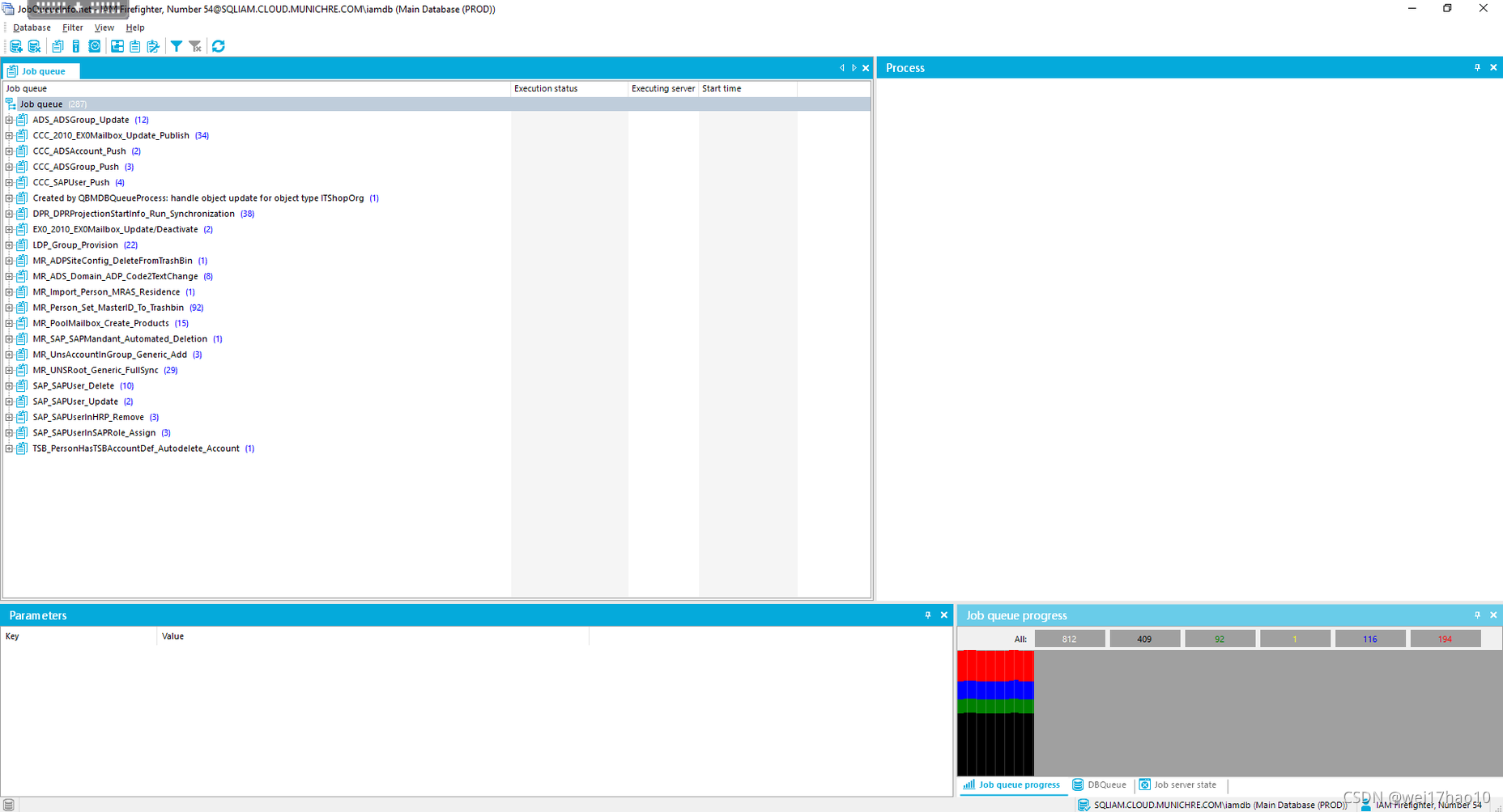The width and height of the screenshot is (1503, 812).
Task: Open the View menu
Action: (104, 28)
